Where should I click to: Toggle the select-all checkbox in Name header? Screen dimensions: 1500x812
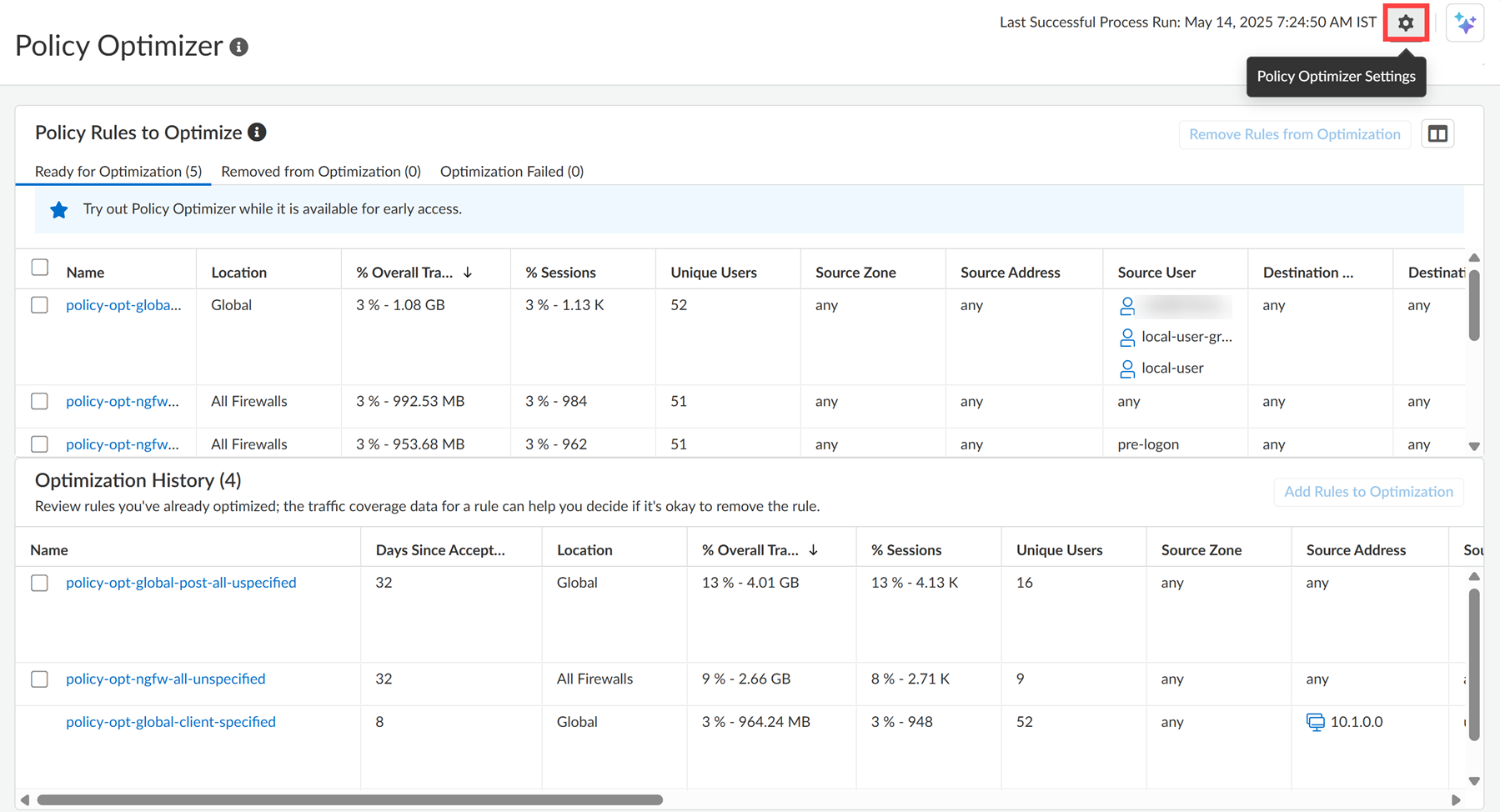click(x=39, y=268)
